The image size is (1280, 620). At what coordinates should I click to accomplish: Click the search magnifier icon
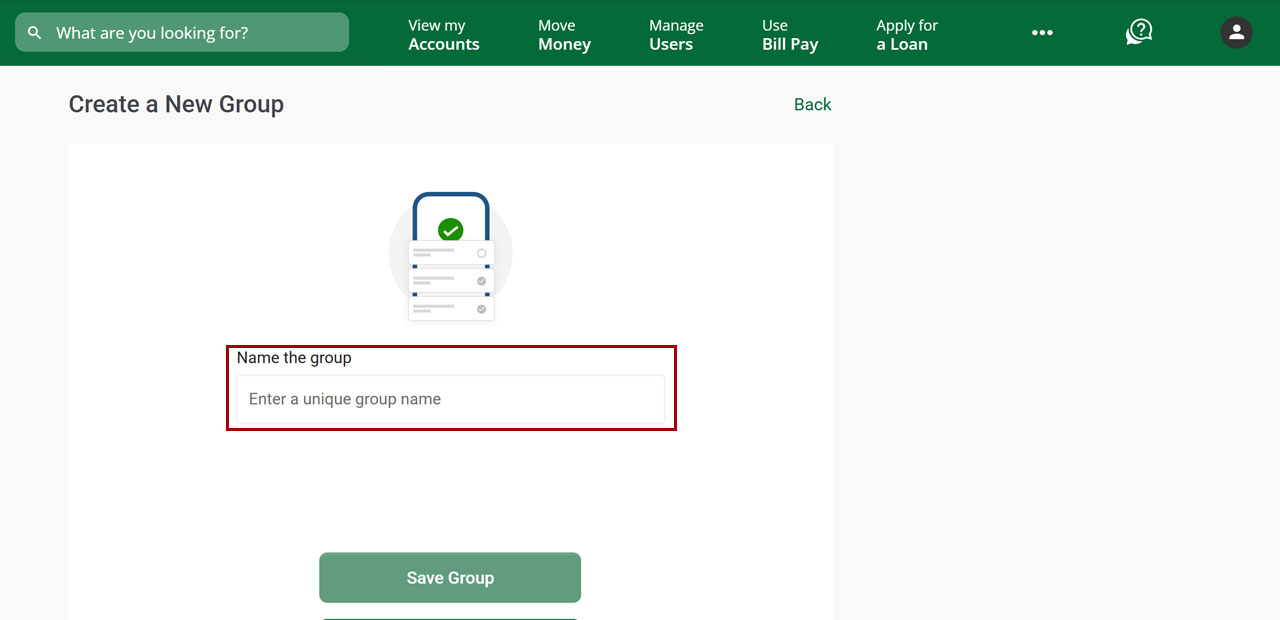click(x=34, y=32)
